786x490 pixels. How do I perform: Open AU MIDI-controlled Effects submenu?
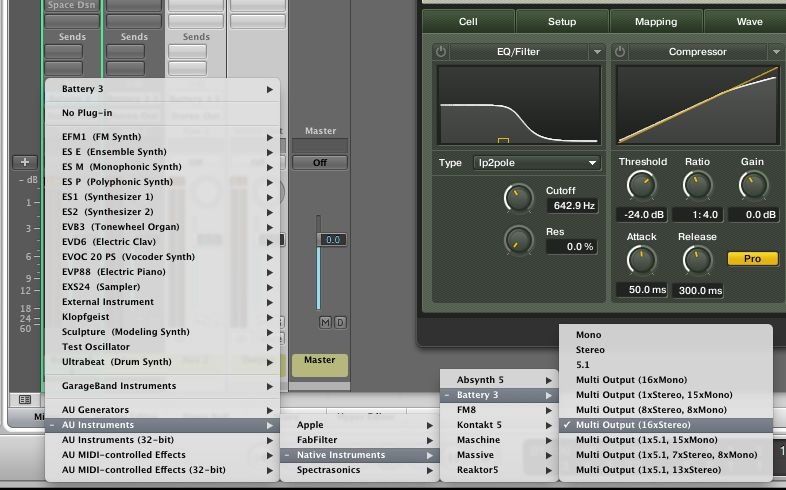162,455
